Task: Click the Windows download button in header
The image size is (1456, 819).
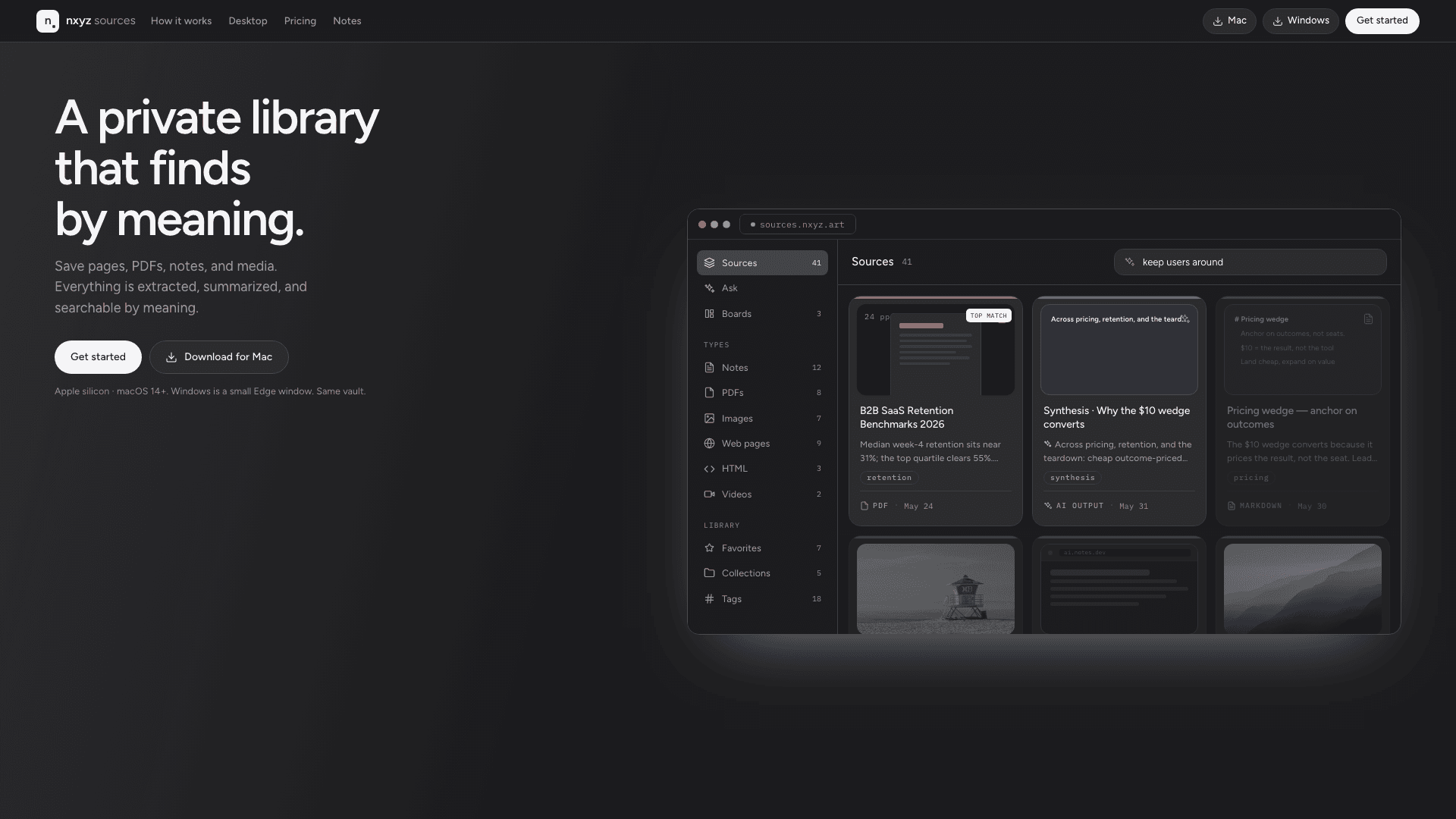Action: (1301, 21)
